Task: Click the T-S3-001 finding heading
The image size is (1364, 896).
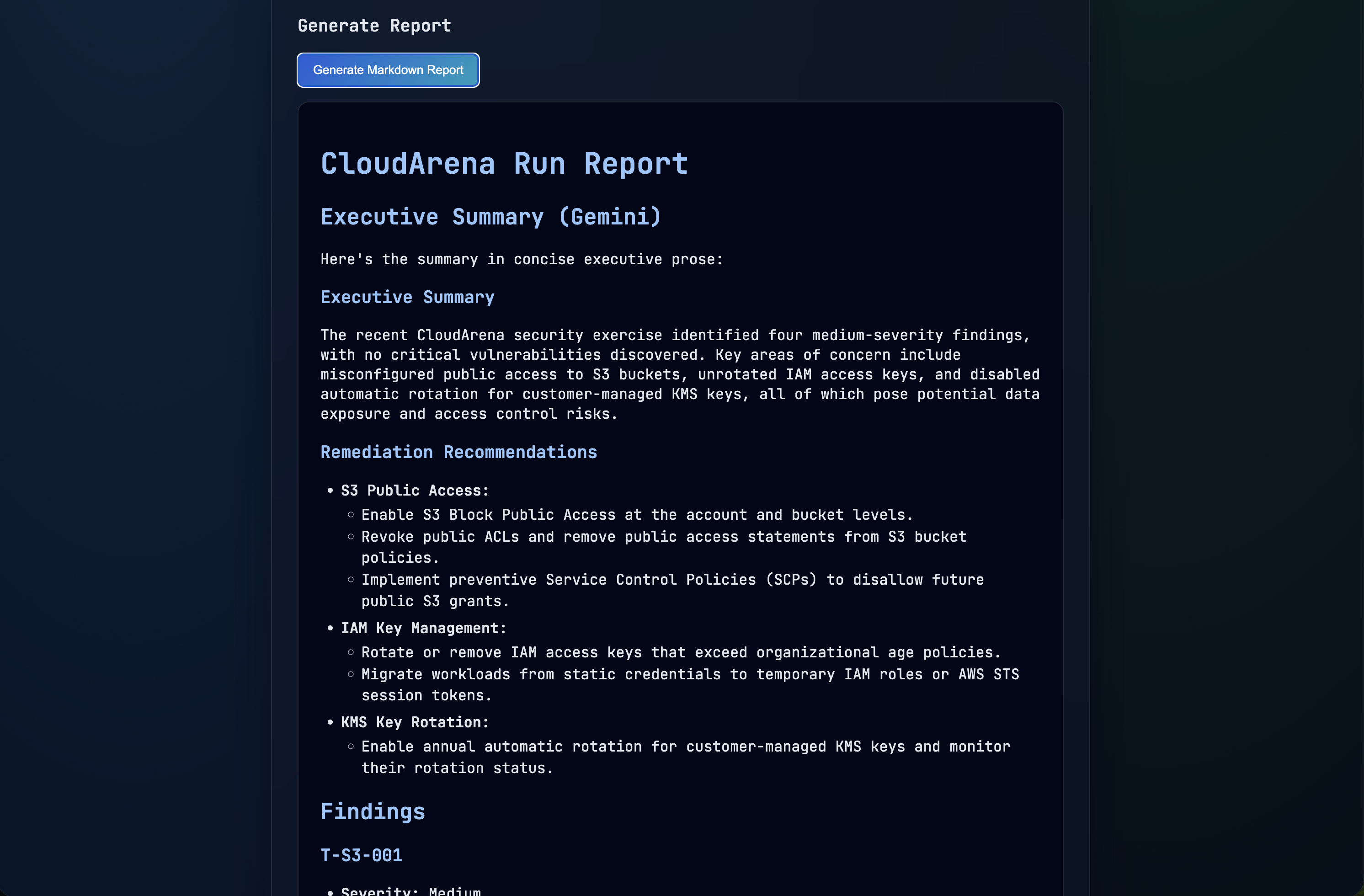Action: point(361,855)
